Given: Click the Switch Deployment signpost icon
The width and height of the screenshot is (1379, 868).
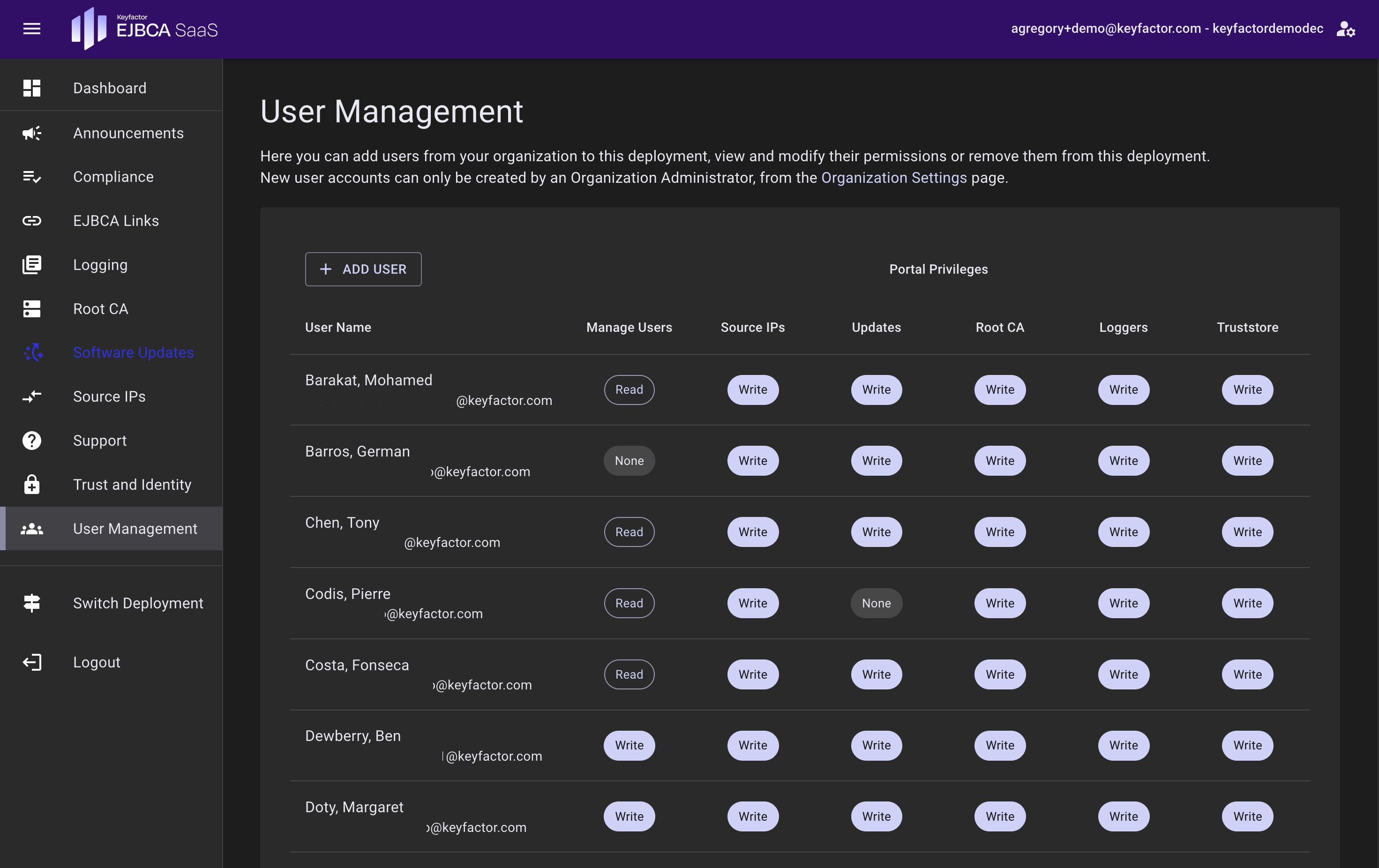Looking at the screenshot, I should coord(31,603).
